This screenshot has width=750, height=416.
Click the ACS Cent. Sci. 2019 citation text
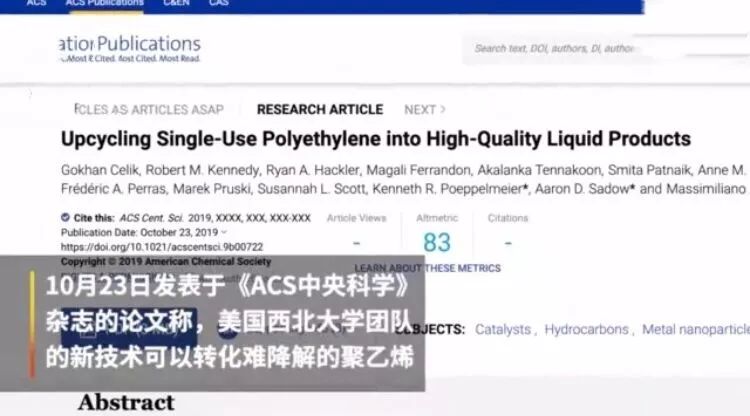coord(215,218)
